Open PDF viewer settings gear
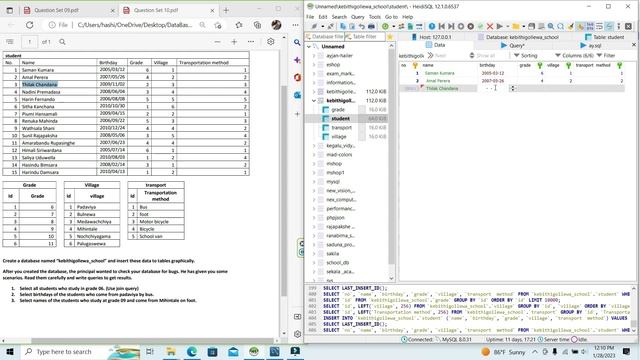Screen dimensions: 640x360 click(271, 42)
